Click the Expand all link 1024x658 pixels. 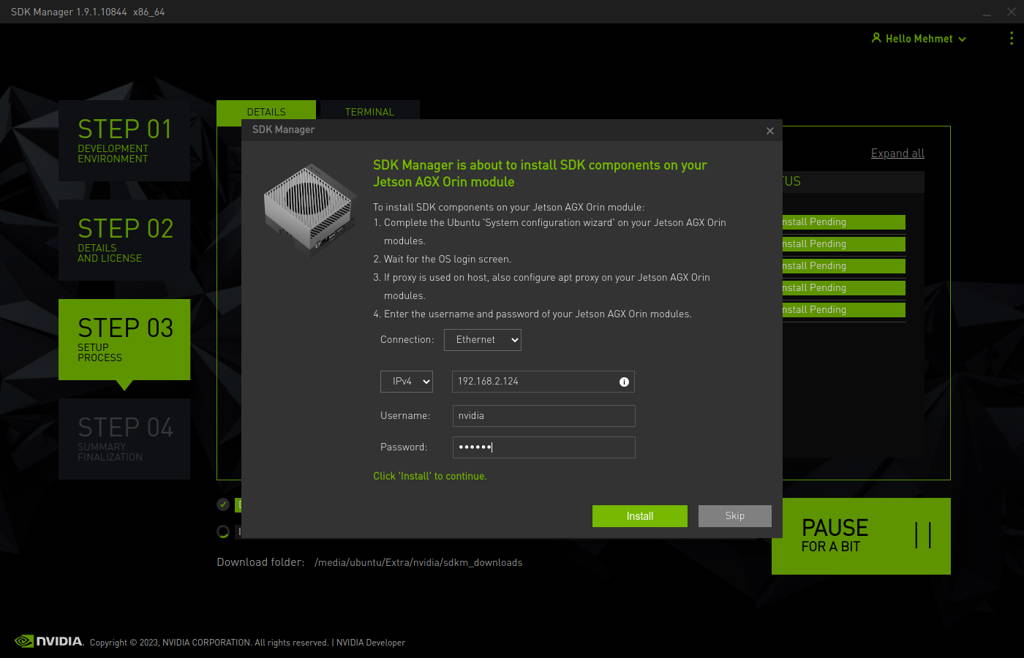click(x=897, y=153)
